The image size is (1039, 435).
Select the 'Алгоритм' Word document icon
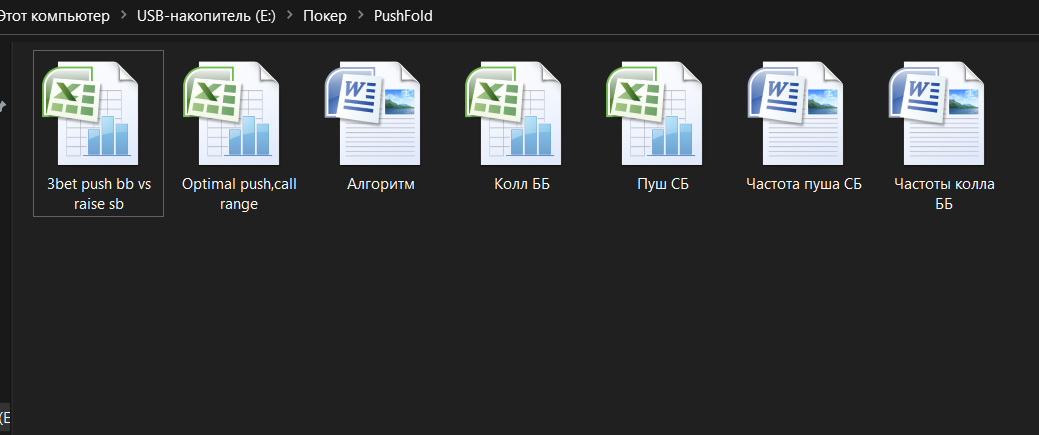[x=373, y=113]
